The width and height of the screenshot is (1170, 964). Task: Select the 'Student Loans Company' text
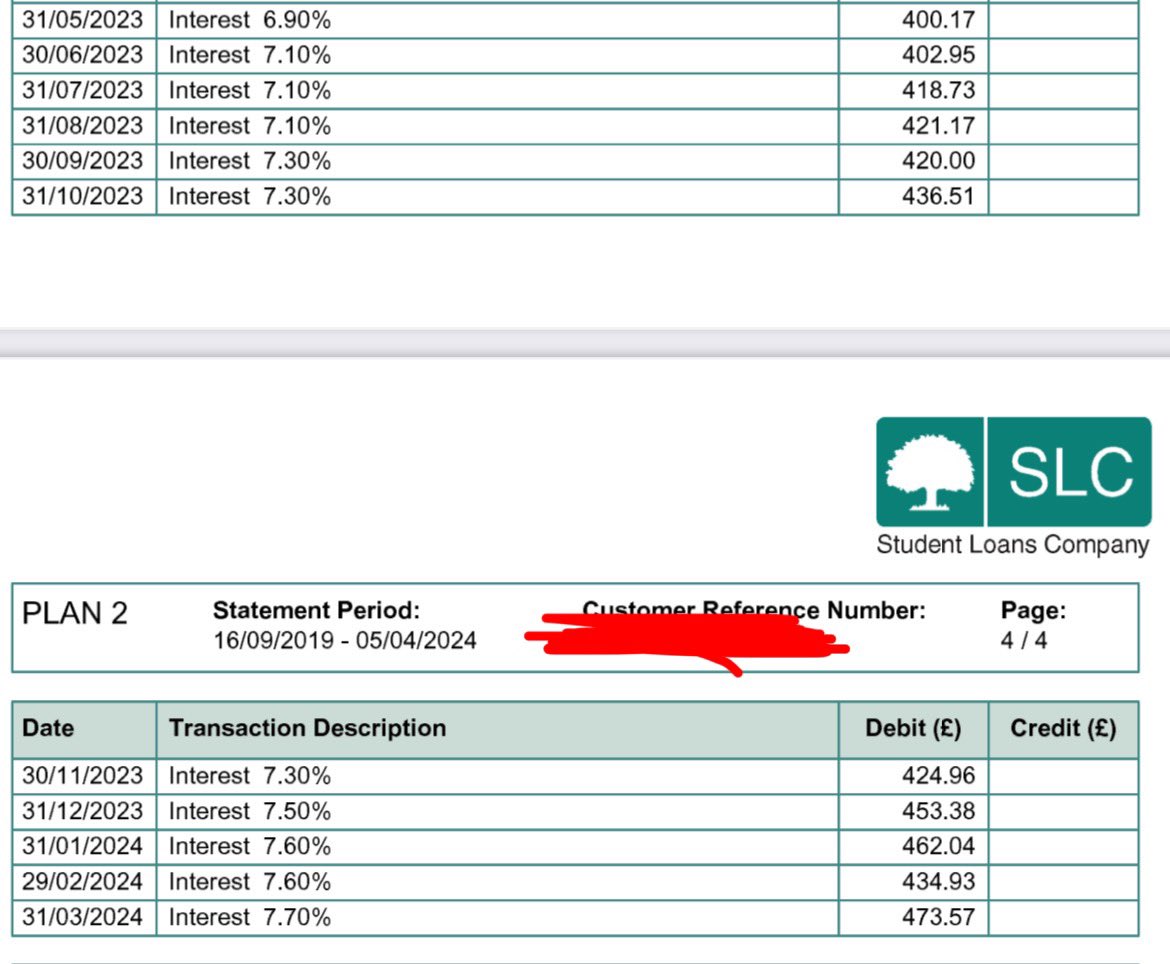(1013, 545)
